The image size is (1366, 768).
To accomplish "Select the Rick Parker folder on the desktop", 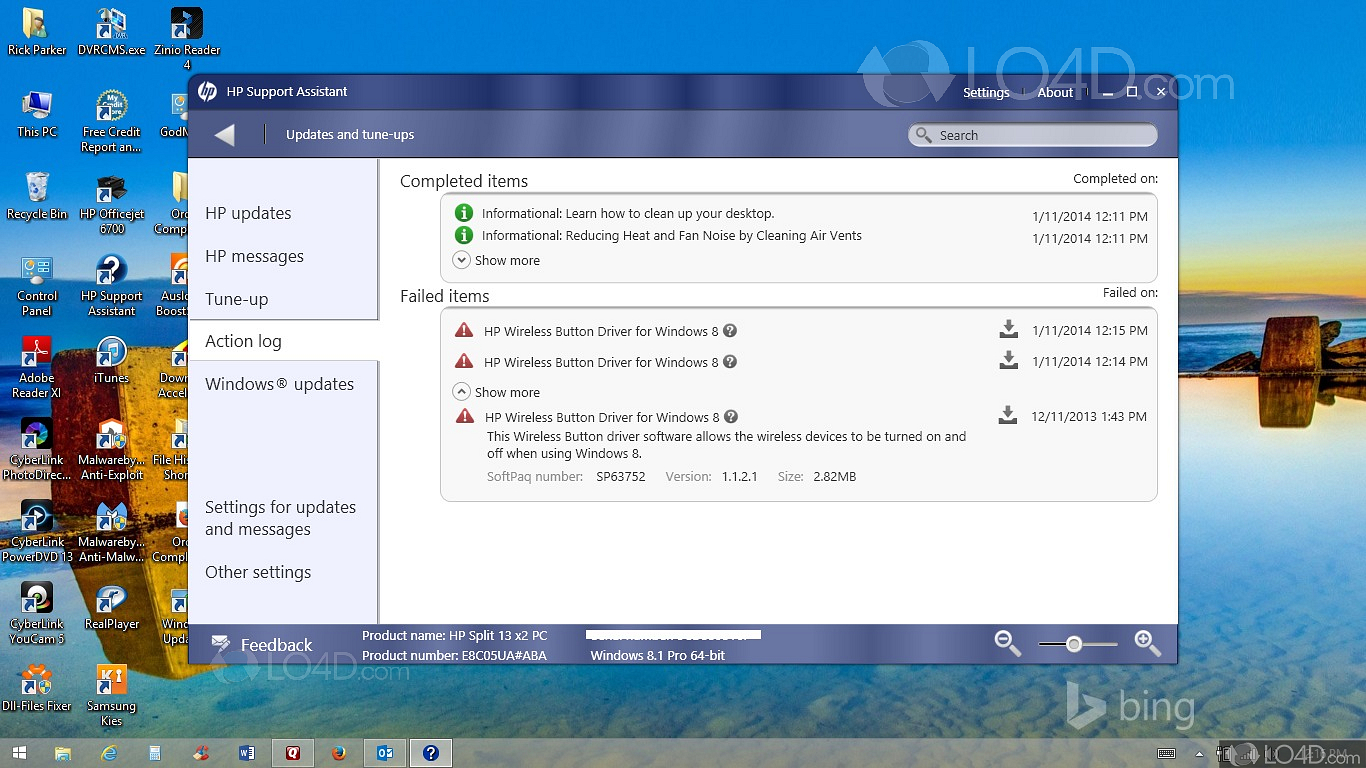I will [x=37, y=32].
